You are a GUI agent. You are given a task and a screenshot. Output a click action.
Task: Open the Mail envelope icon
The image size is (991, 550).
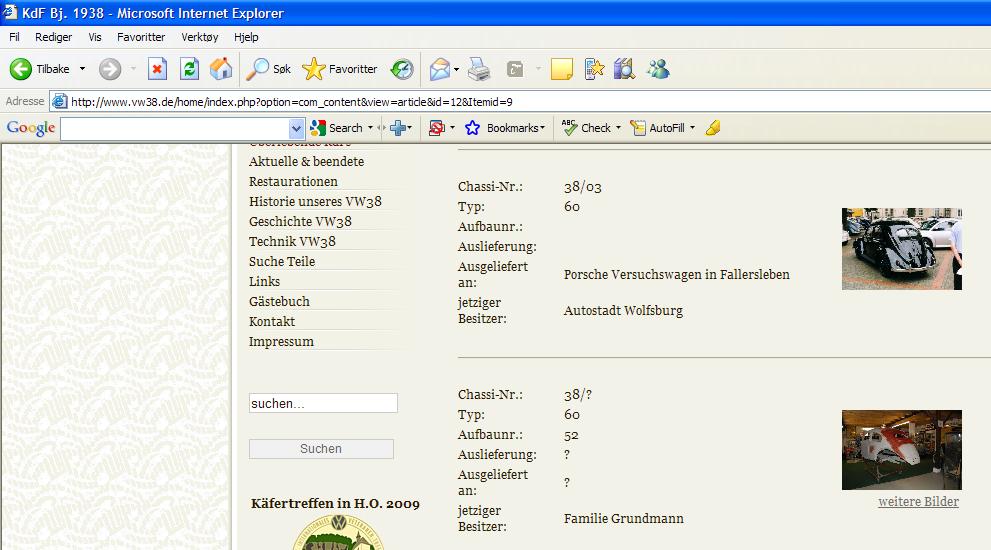(x=440, y=69)
